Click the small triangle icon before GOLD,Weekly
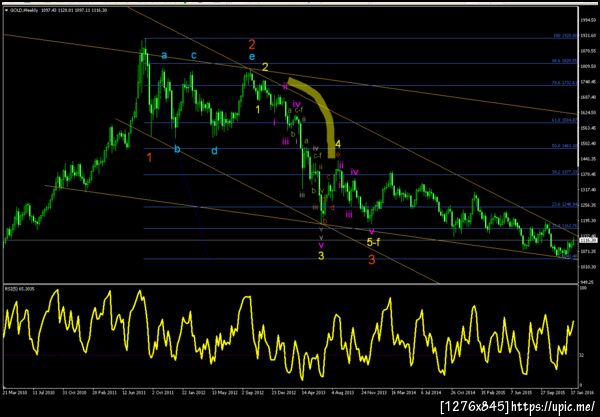This screenshot has height=417, width=600. pos(7,10)
